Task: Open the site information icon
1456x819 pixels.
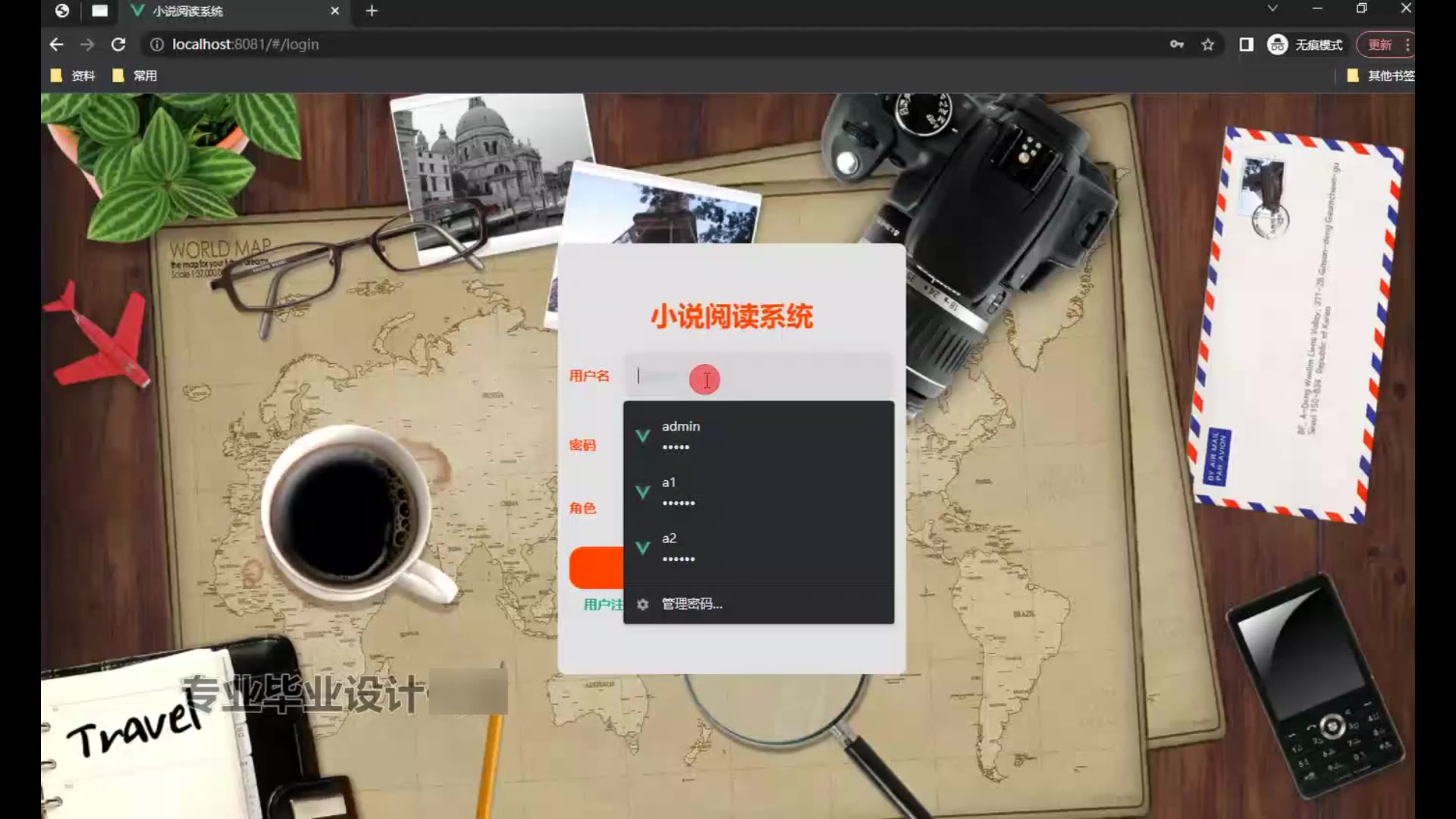Action: [x=156, y=45]
